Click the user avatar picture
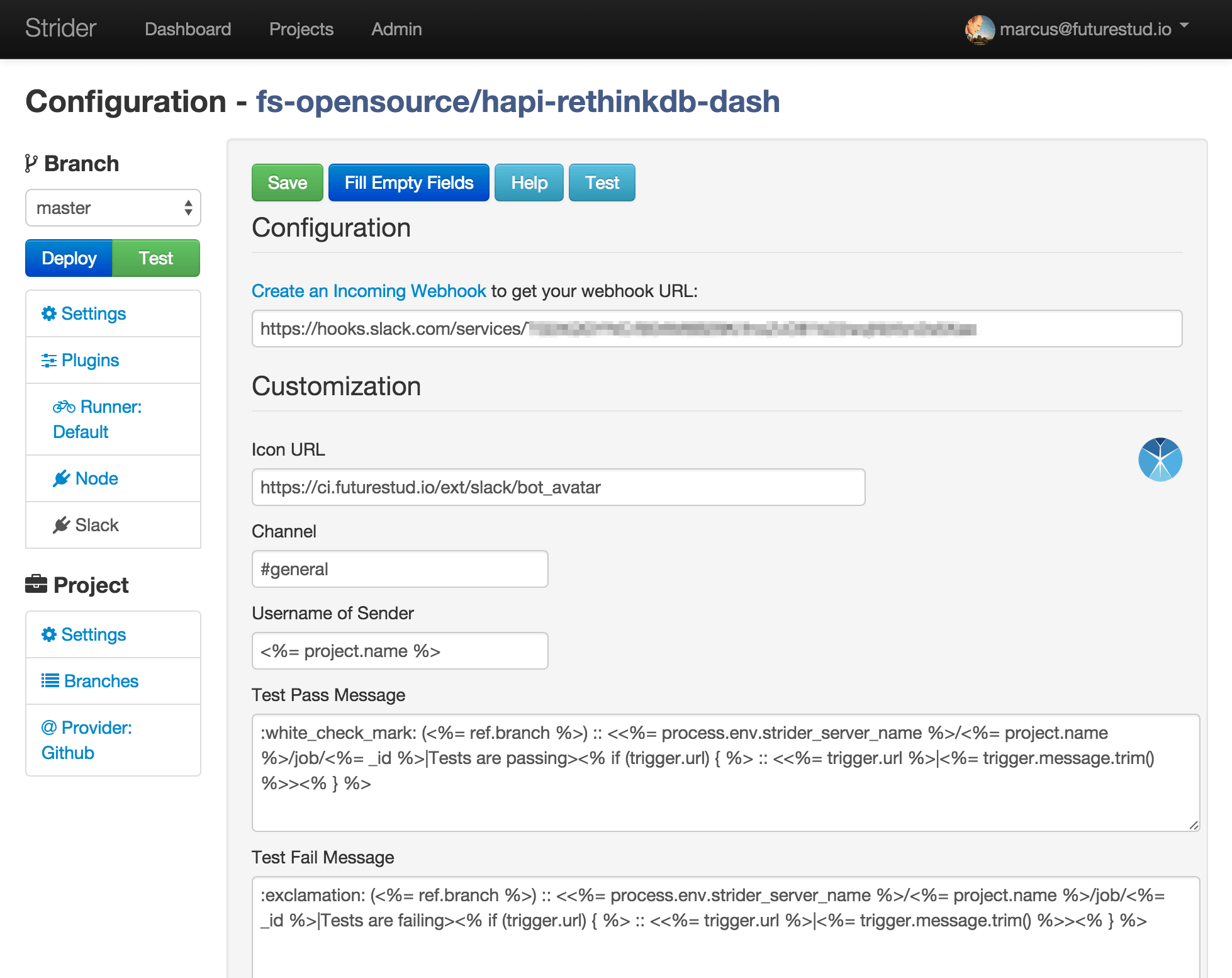This screenshot has height=978, width=1232. click(x=980, y=30)
